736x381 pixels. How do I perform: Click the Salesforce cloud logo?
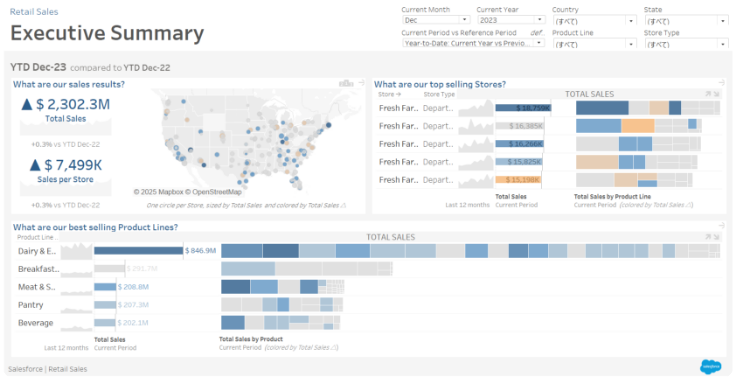[x=711, y=366]
